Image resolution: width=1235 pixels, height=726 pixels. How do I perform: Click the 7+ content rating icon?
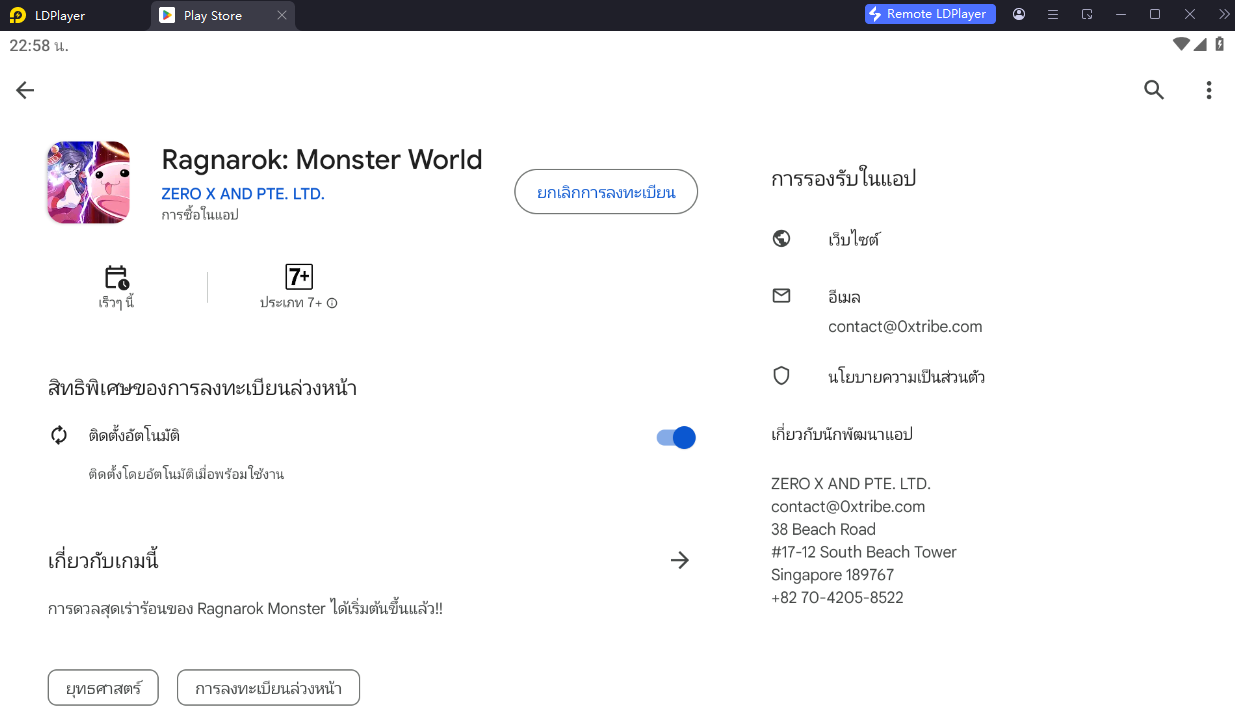coord(298,277)
